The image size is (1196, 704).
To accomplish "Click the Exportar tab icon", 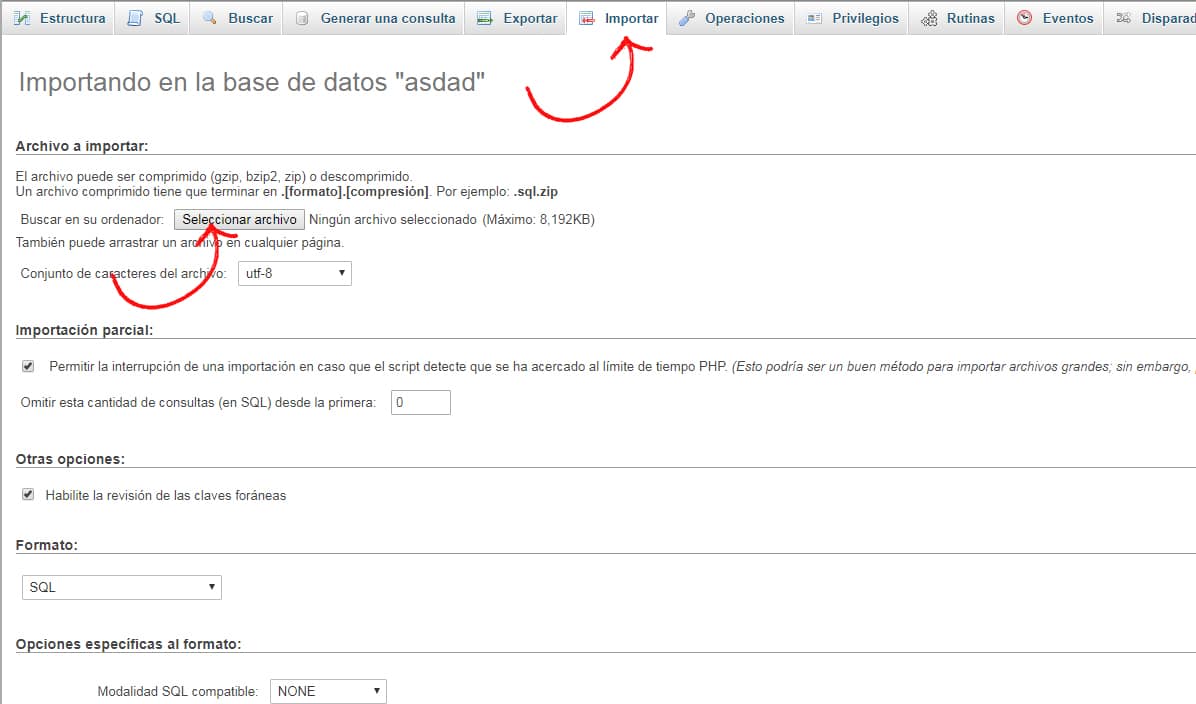I will (x=484, y=18).
